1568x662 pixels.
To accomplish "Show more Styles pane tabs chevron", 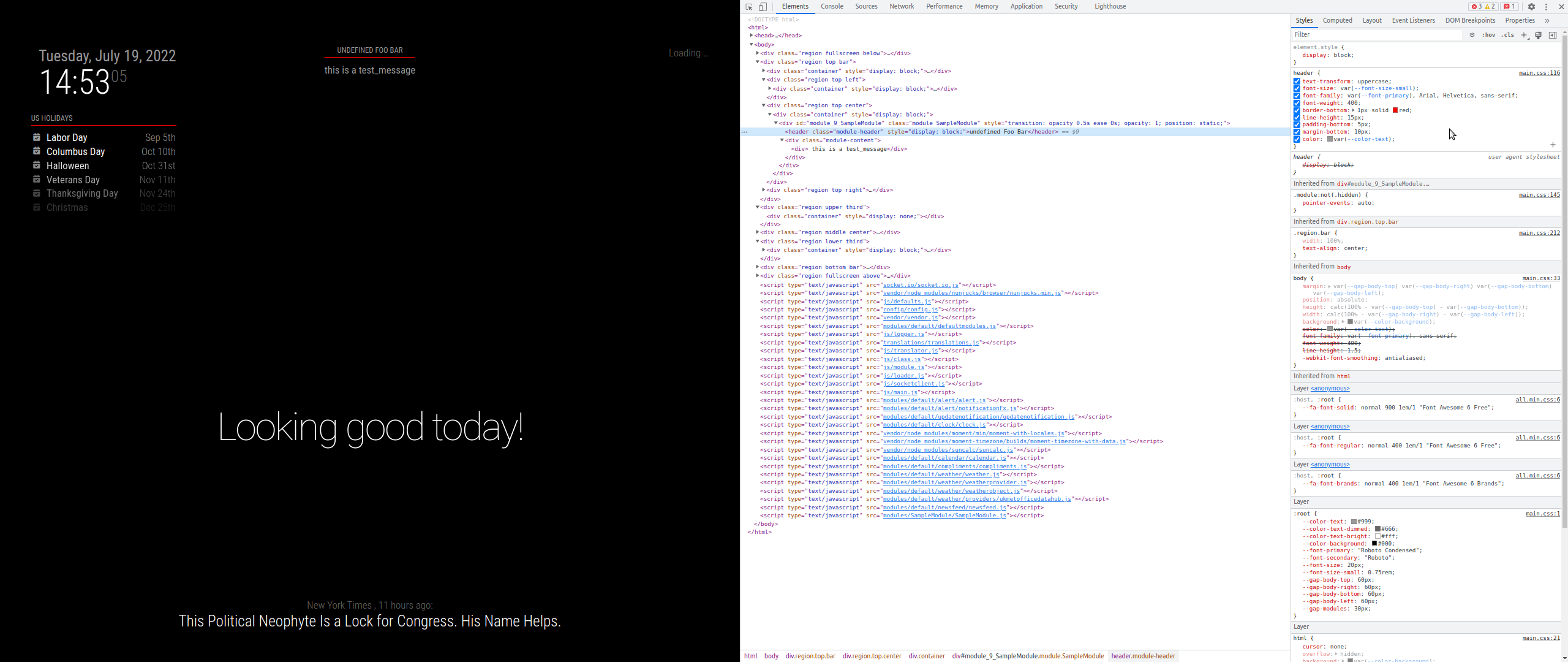I will coord(1547,20).
